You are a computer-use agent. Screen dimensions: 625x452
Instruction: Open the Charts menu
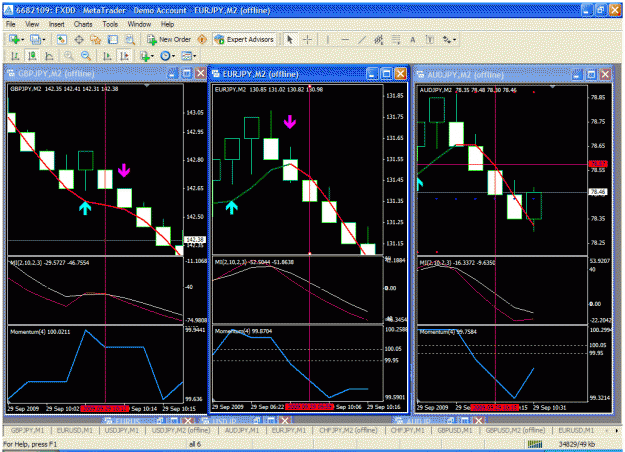pos(83,24)
